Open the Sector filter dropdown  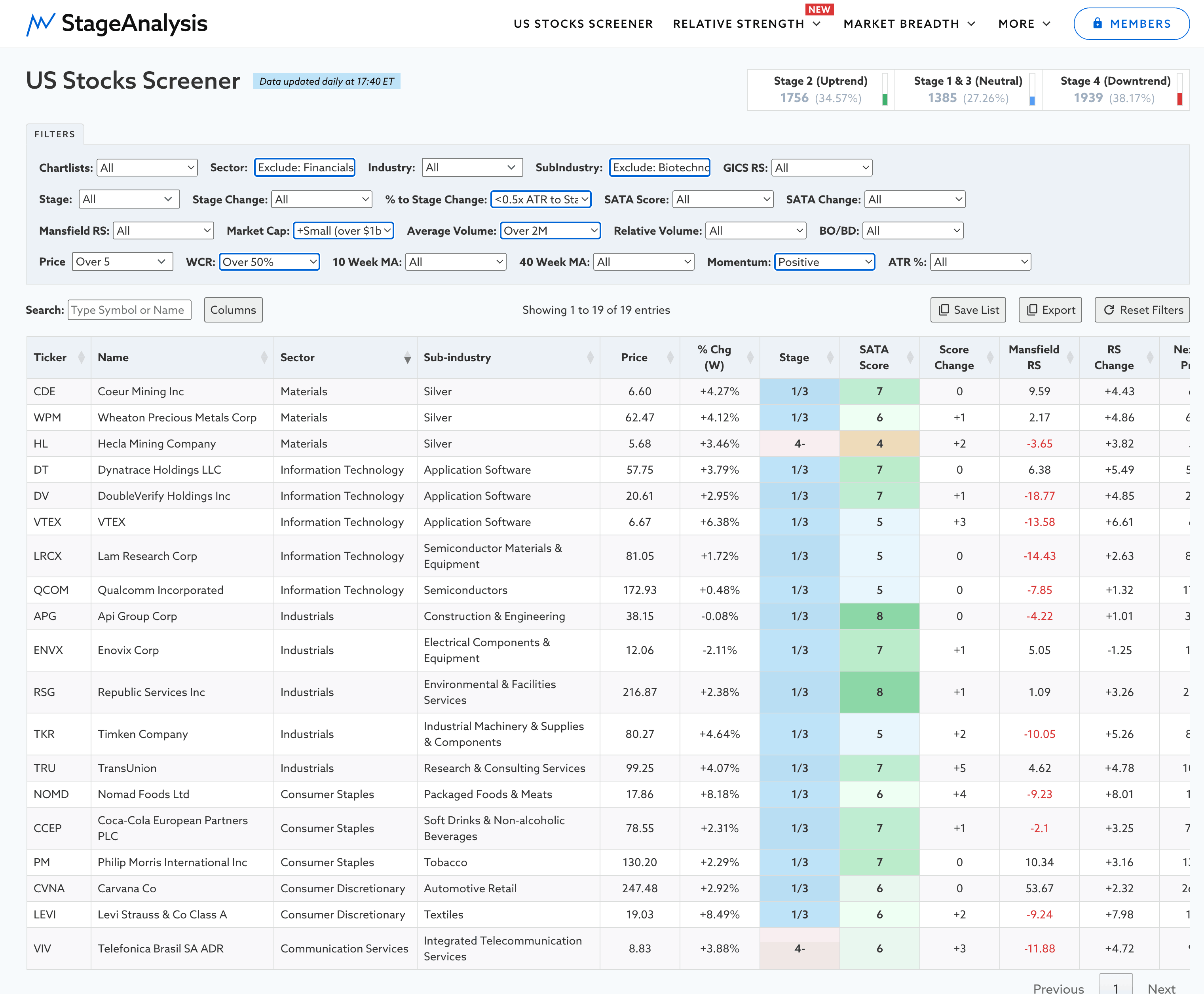coord(305,167)
